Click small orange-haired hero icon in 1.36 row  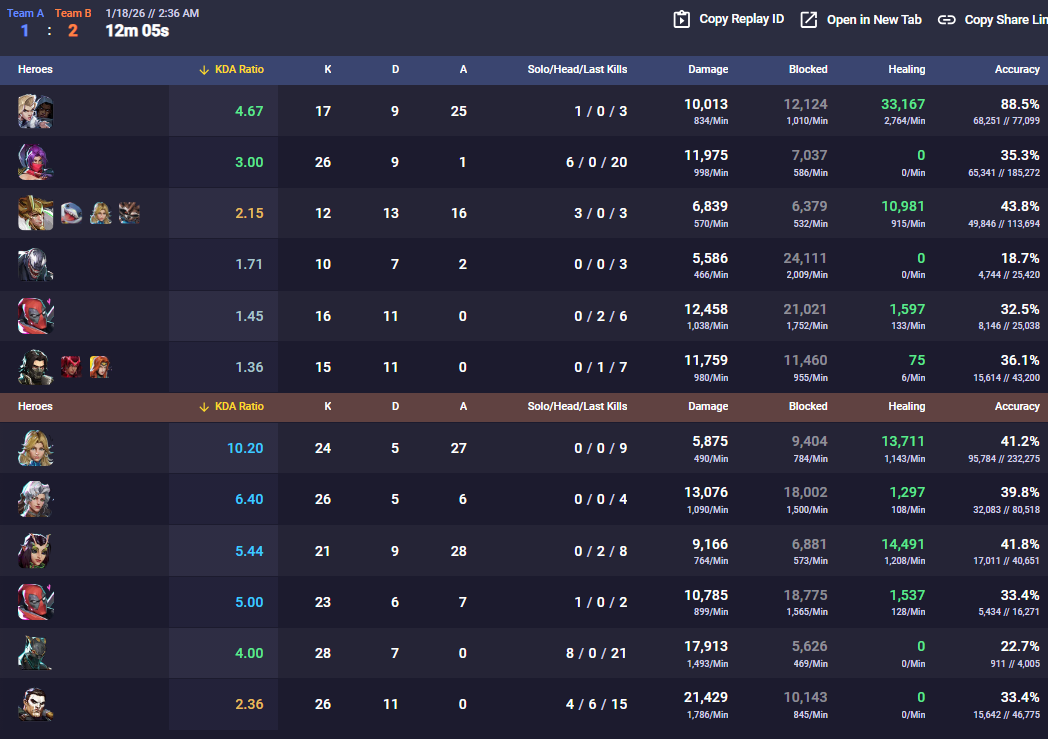100,367
